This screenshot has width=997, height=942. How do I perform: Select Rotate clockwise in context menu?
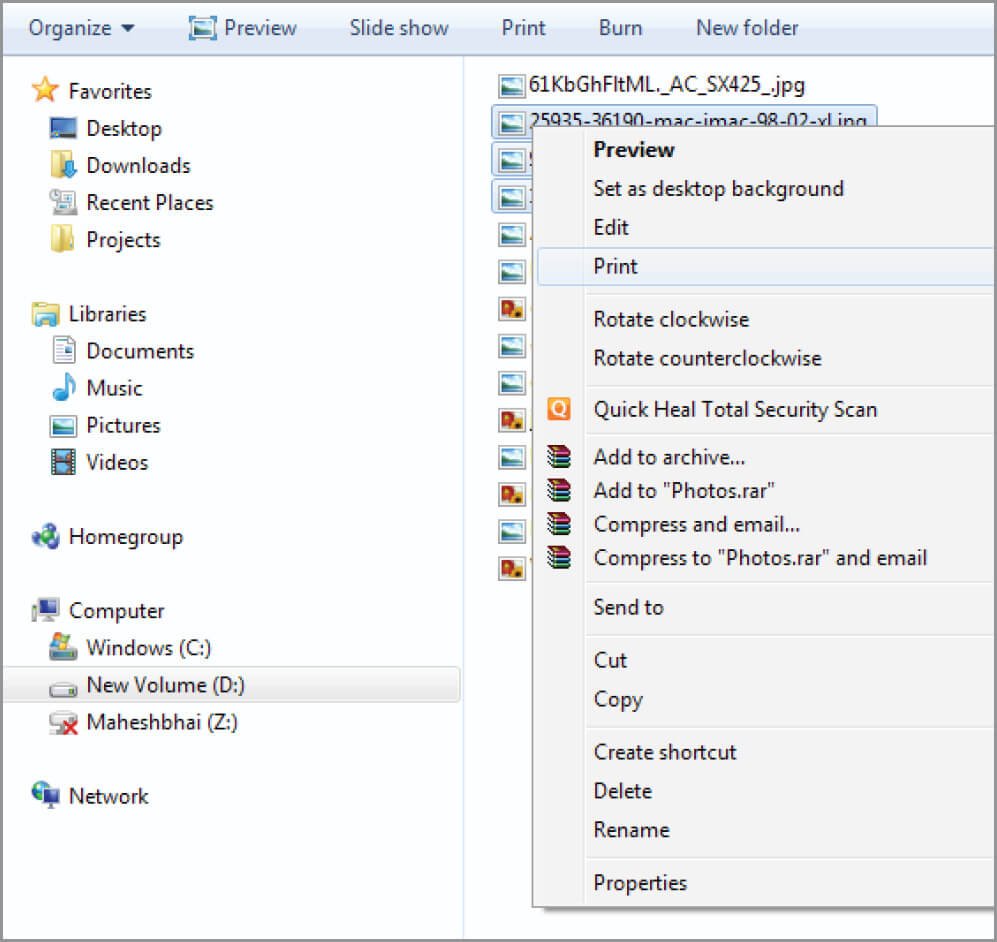pos(670,320)
